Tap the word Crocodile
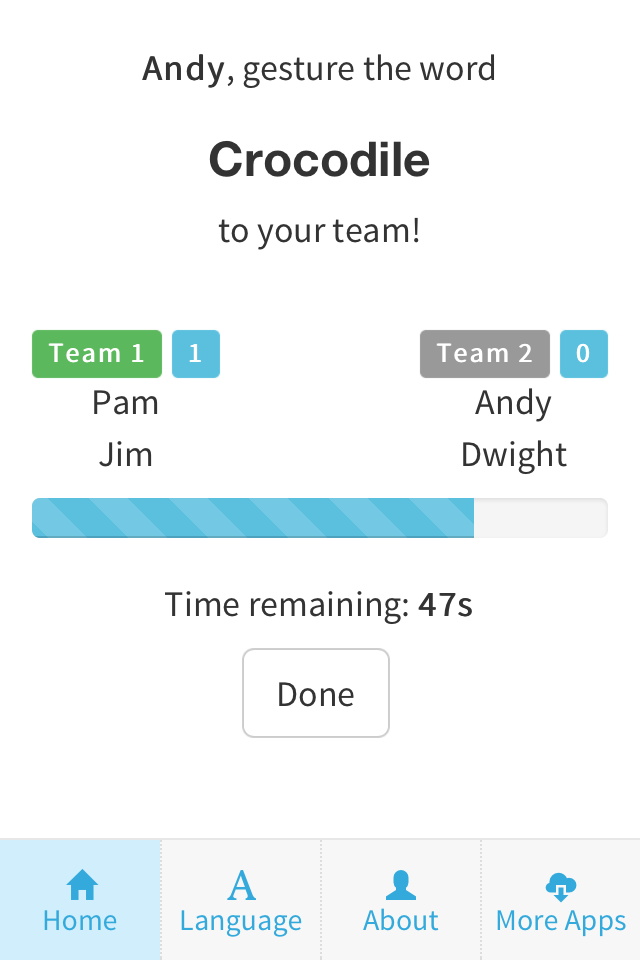 320,159
